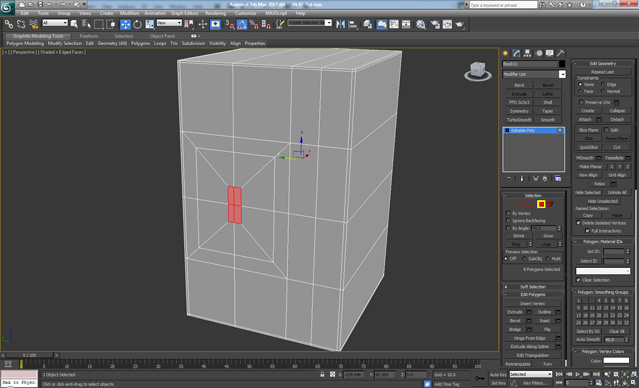Open the reference coordinate View dropdown
639x388 pixels.
(x=169, y=23)
